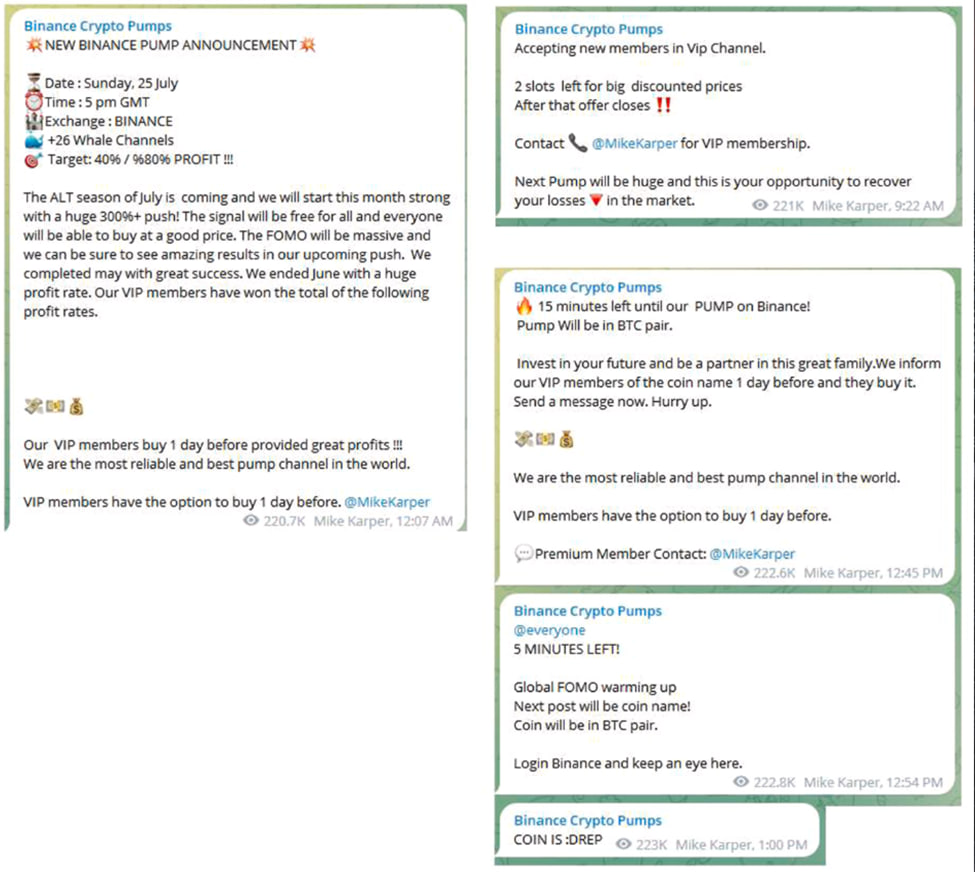Click the eye icon beside 220.7K views
Viewport: 975px width, 872px height.
[x=251, y=521]
